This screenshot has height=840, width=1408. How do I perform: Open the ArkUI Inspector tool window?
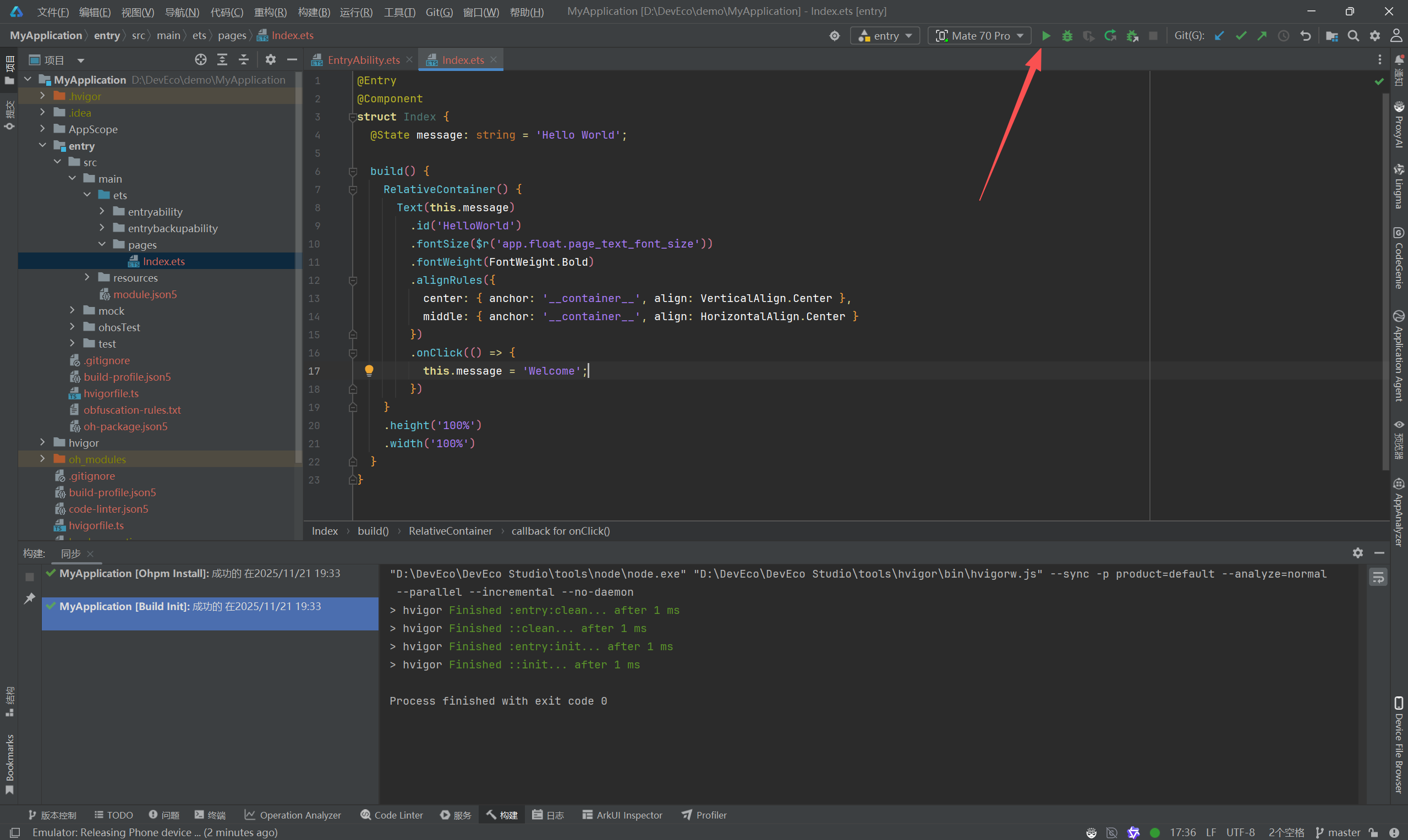(x=622, y=815)
